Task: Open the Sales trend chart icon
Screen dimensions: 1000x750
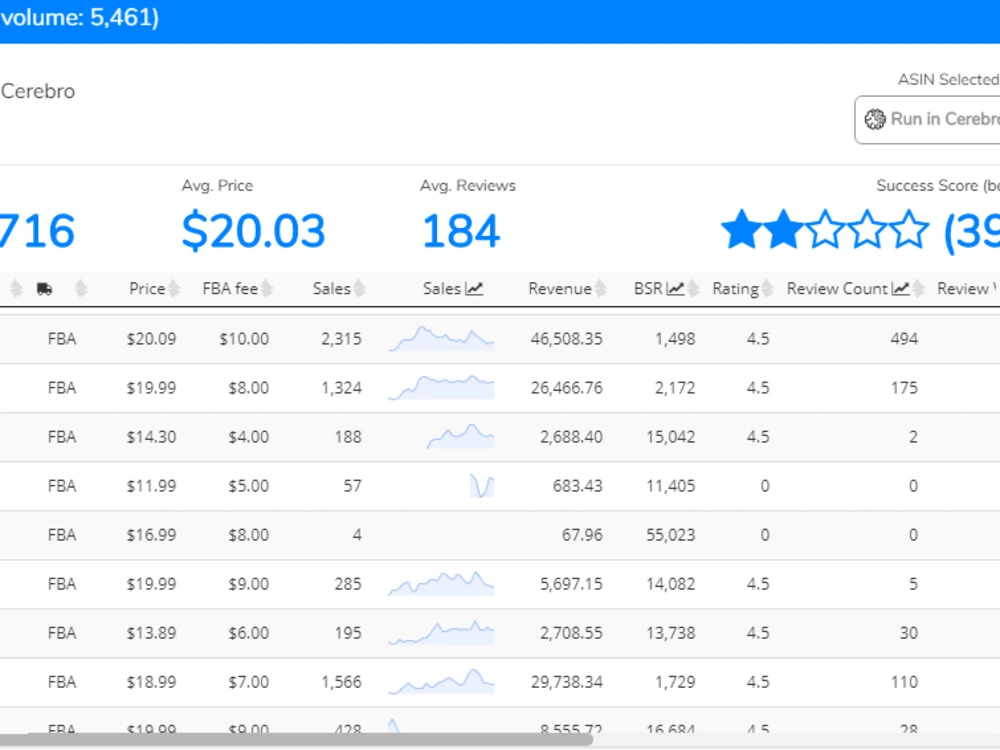Action: (474, 289)
